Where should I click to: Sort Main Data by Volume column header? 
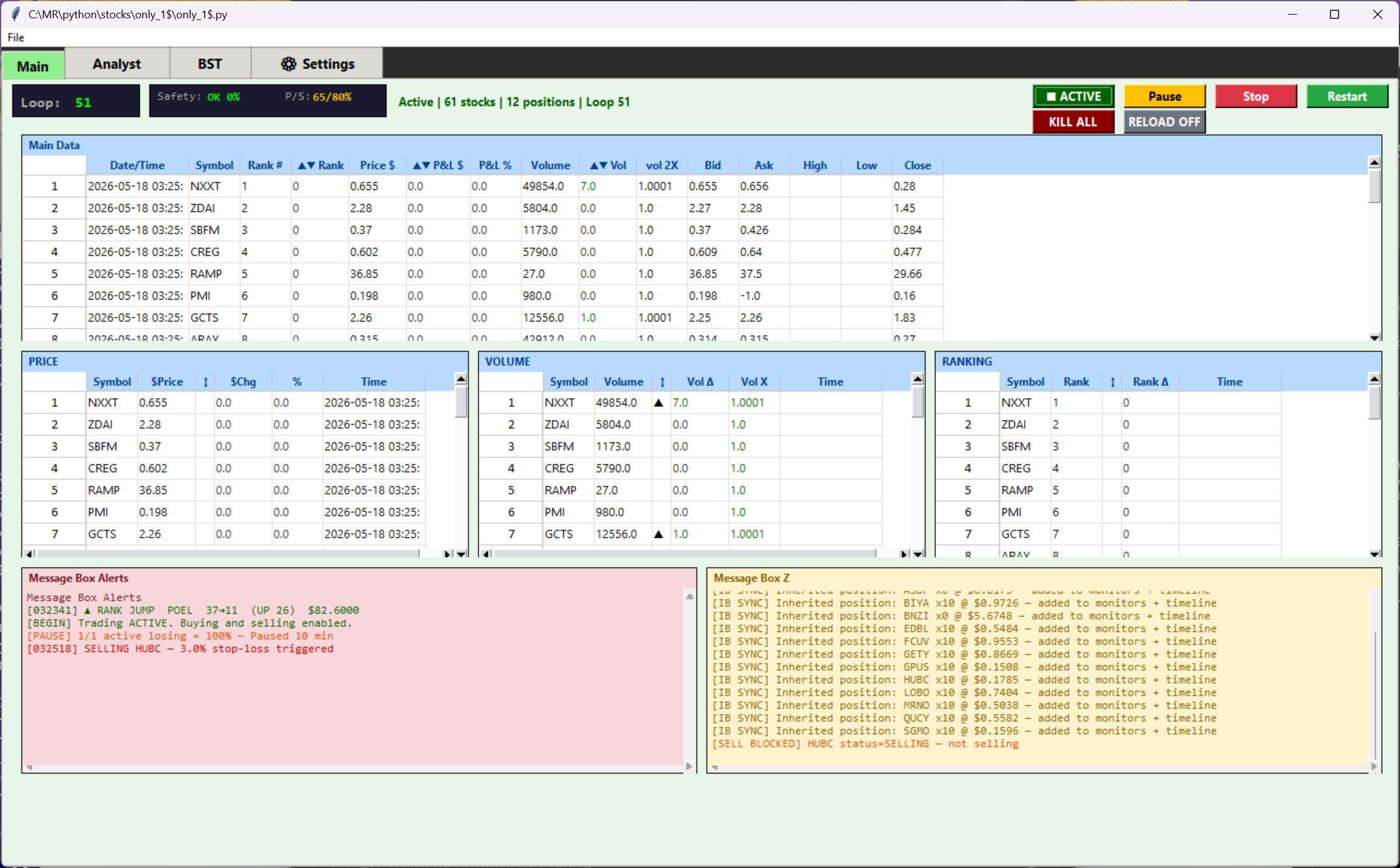click(x=550, y=165)
